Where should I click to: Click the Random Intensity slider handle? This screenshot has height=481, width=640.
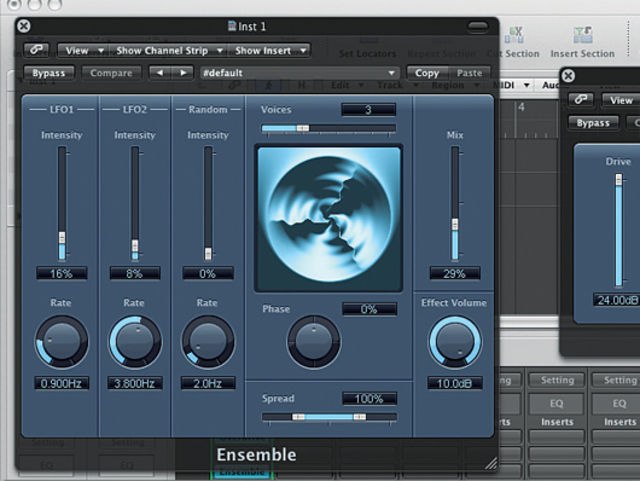click(x=208, y=254)
